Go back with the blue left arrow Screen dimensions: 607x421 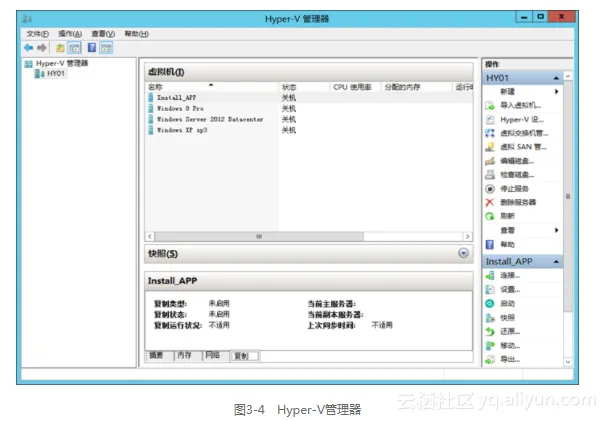tap(28, 48)
